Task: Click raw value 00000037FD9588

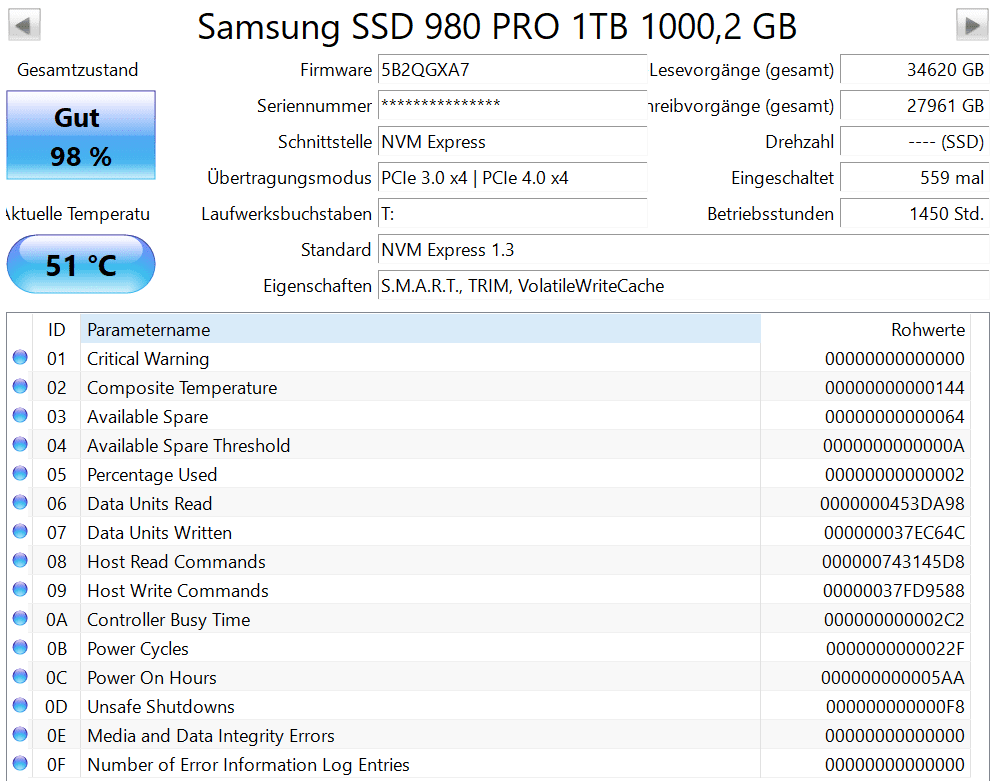Action: (x=894, y=591)
